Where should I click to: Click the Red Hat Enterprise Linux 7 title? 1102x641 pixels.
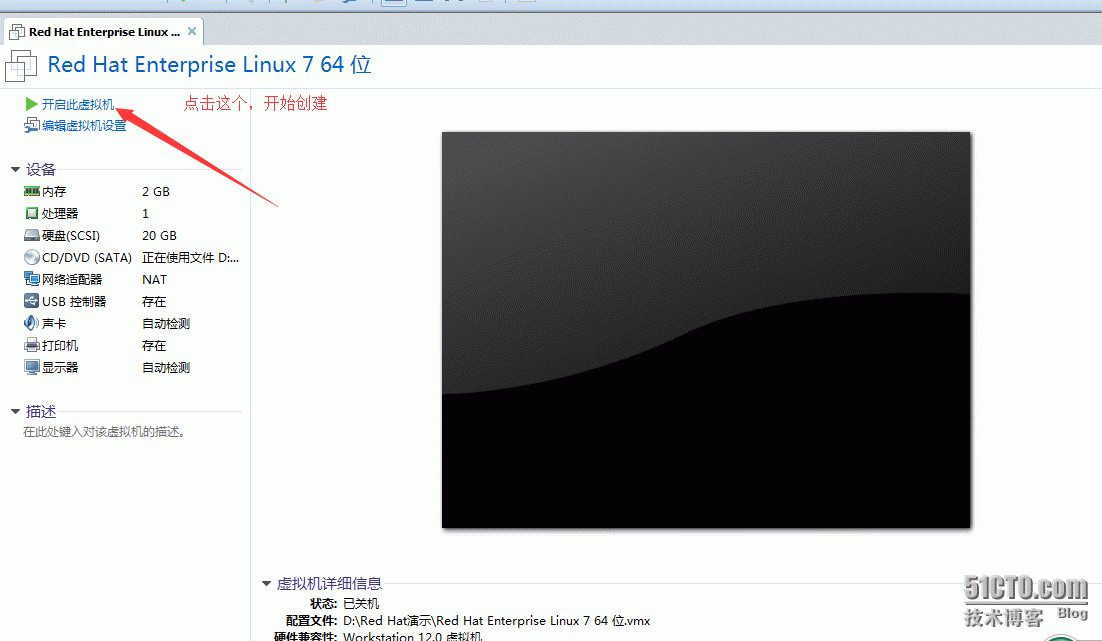coord(209,65)
